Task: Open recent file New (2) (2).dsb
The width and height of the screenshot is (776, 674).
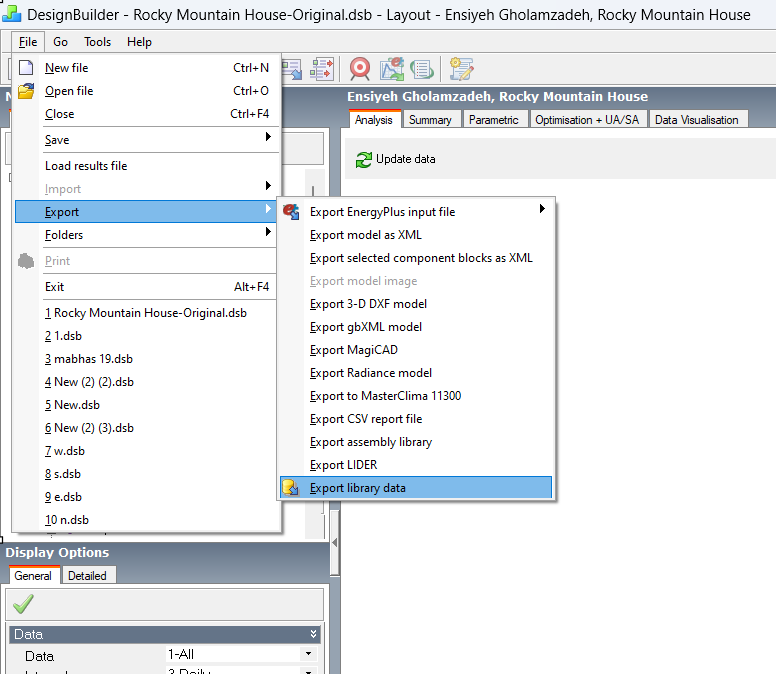Action: click(147, 382)
